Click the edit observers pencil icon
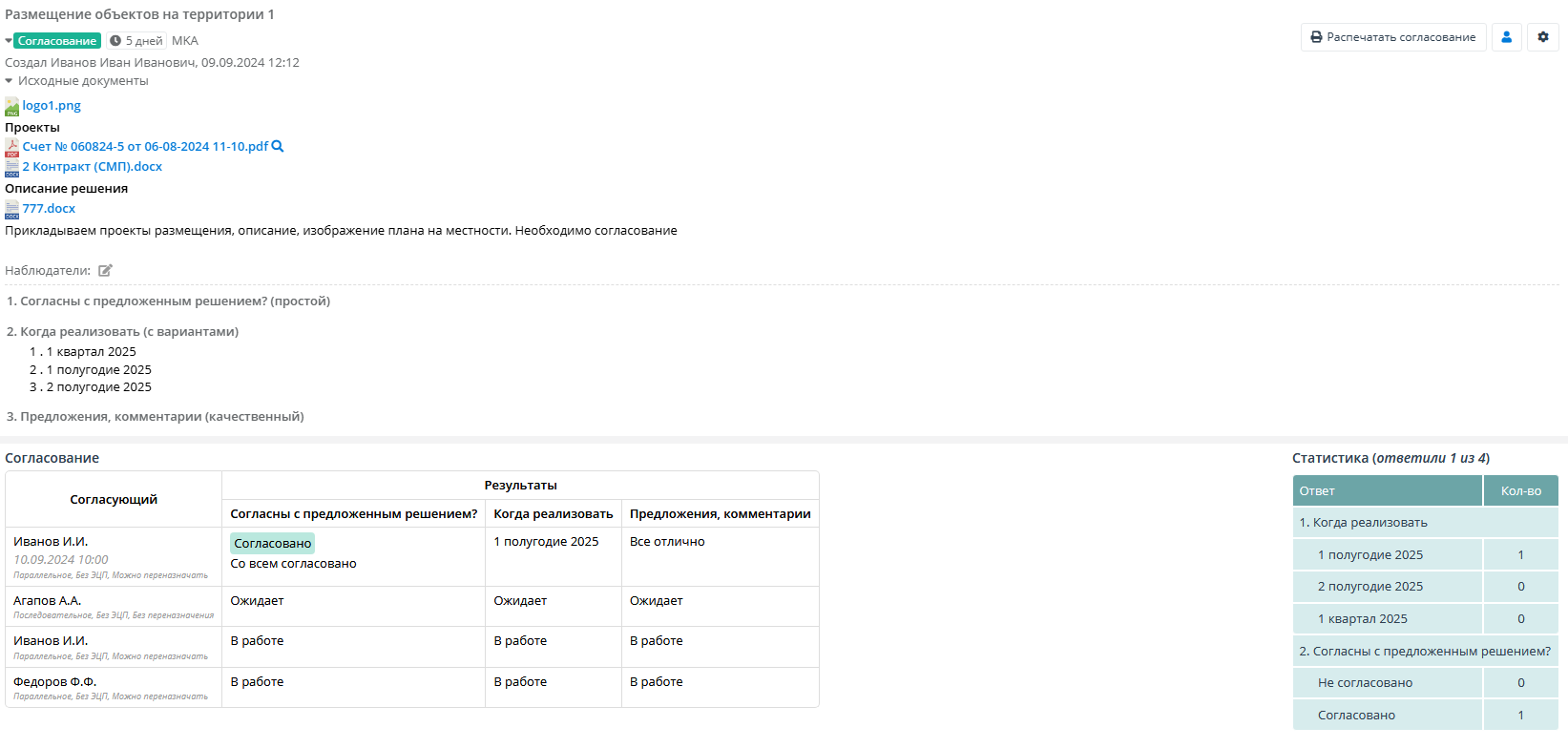 (x=105, y=271)
